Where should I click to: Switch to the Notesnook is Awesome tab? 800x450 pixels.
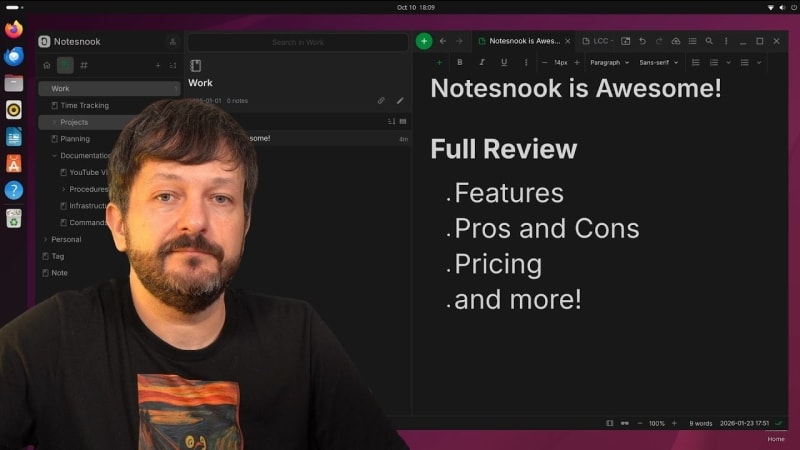pyautogui.click(x=523, y=41)
